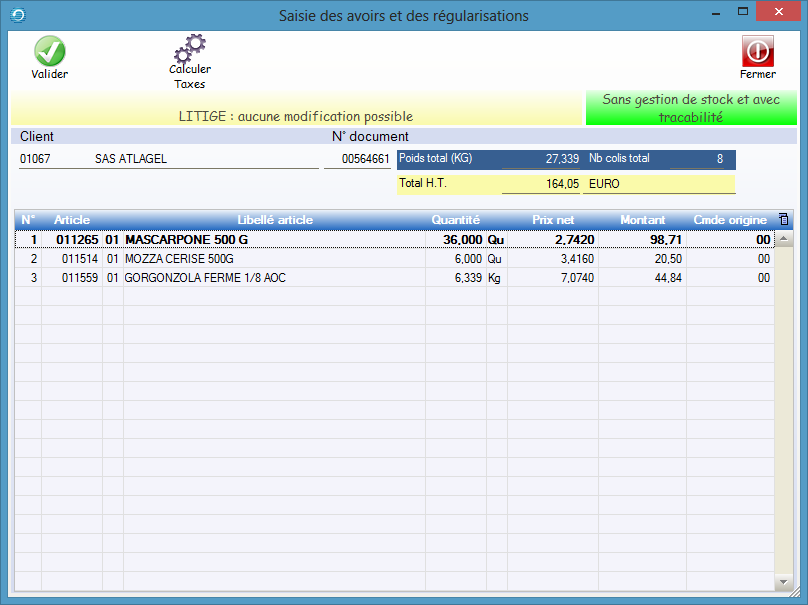This screenshot has height=605, width=808.
Task: Click the Prix net column header
Action: click(552, 220)
